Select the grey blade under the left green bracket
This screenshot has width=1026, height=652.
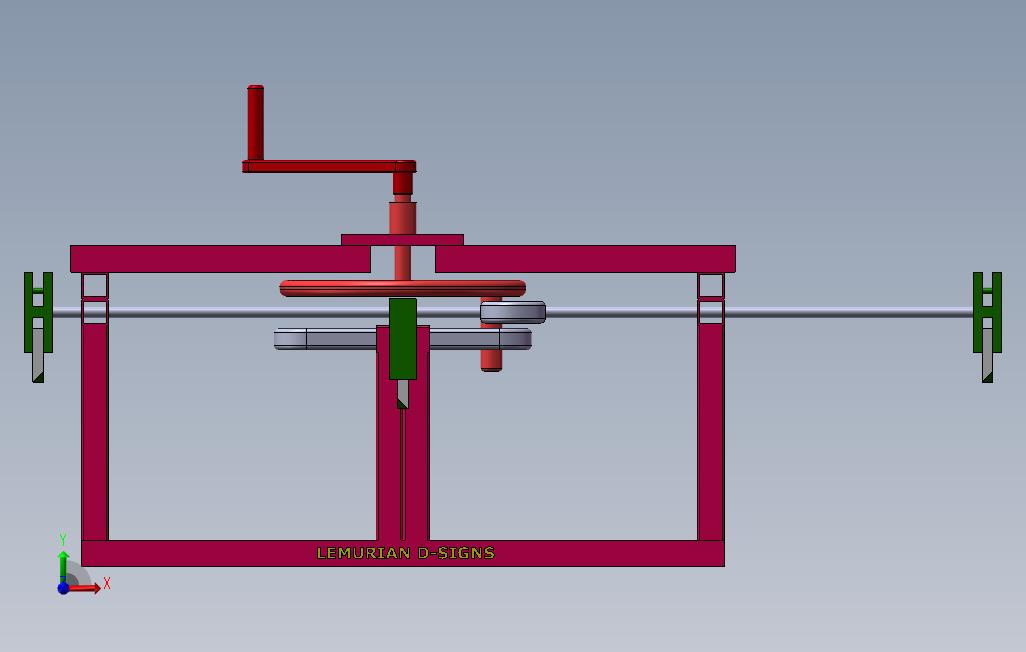[x=38, y=355]
